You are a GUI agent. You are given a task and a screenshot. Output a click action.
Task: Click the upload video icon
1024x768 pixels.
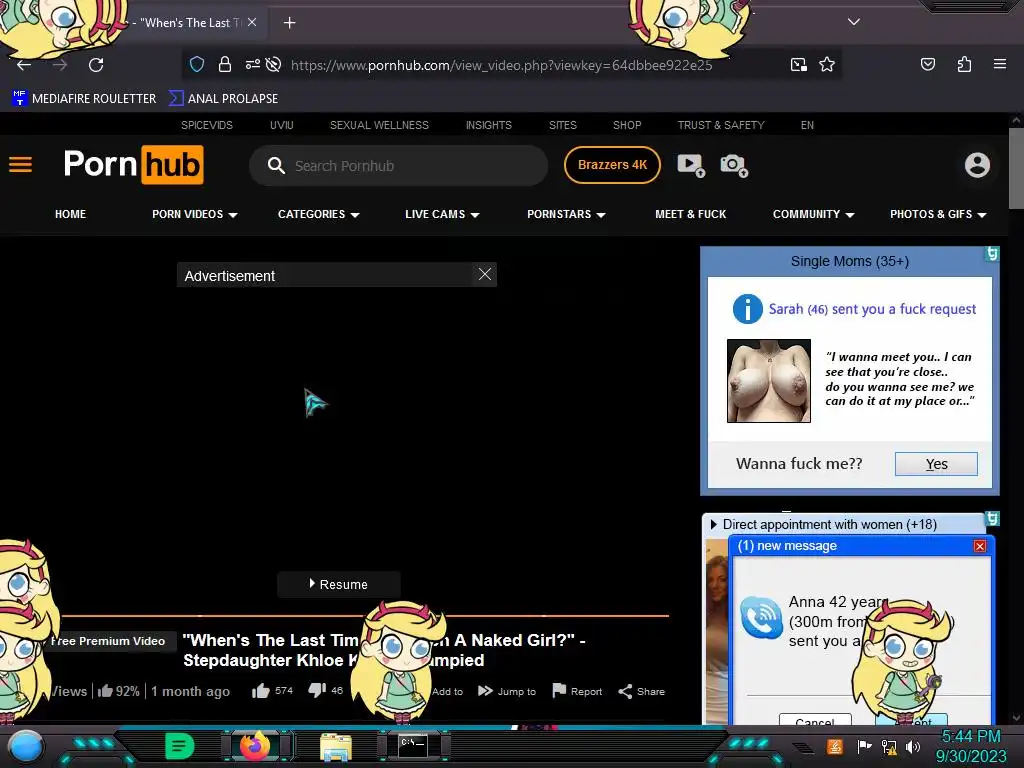690,165
